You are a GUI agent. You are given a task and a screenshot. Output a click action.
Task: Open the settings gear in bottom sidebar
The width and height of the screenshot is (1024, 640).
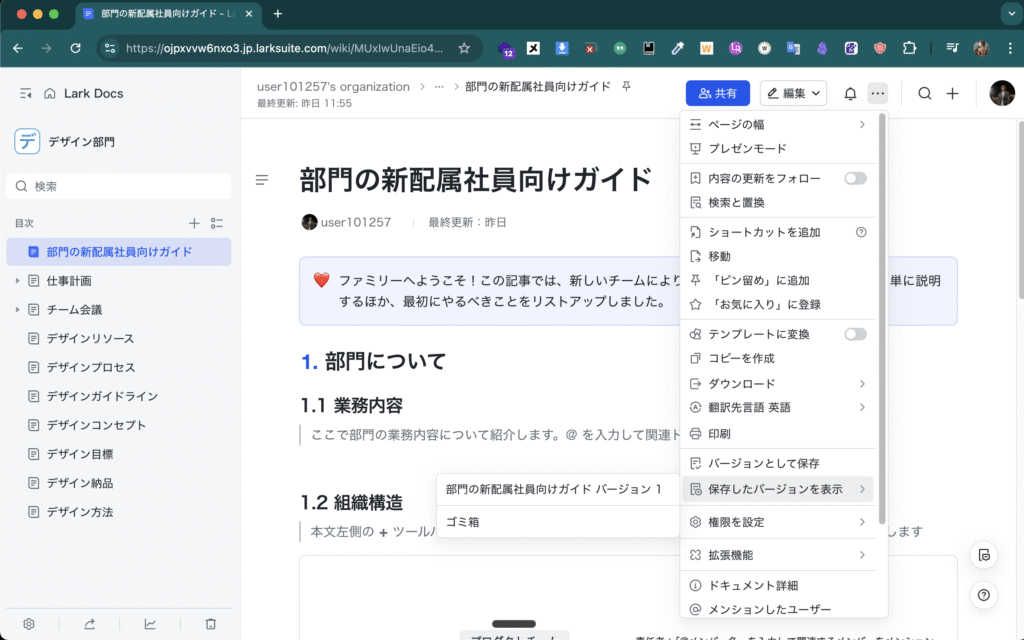point(29,624)
